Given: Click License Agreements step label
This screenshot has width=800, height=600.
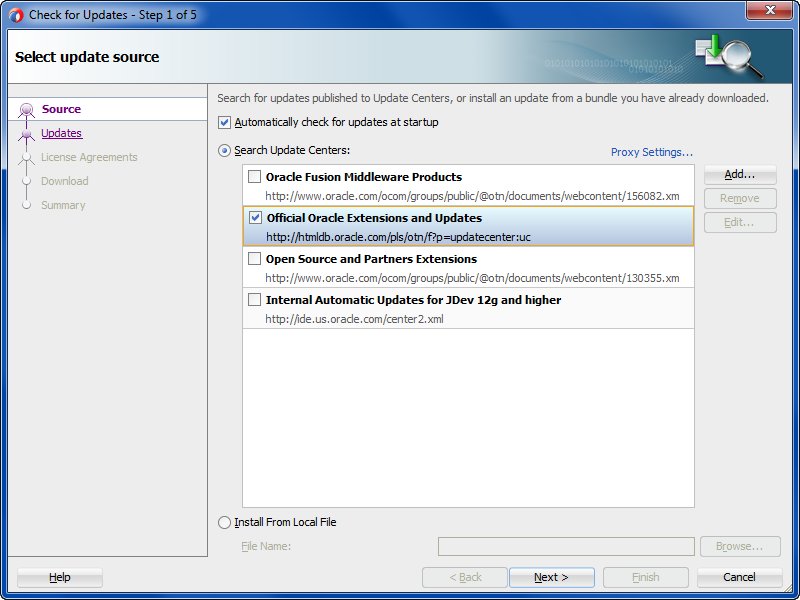Looking at the screenshot, I should point(89,157).
